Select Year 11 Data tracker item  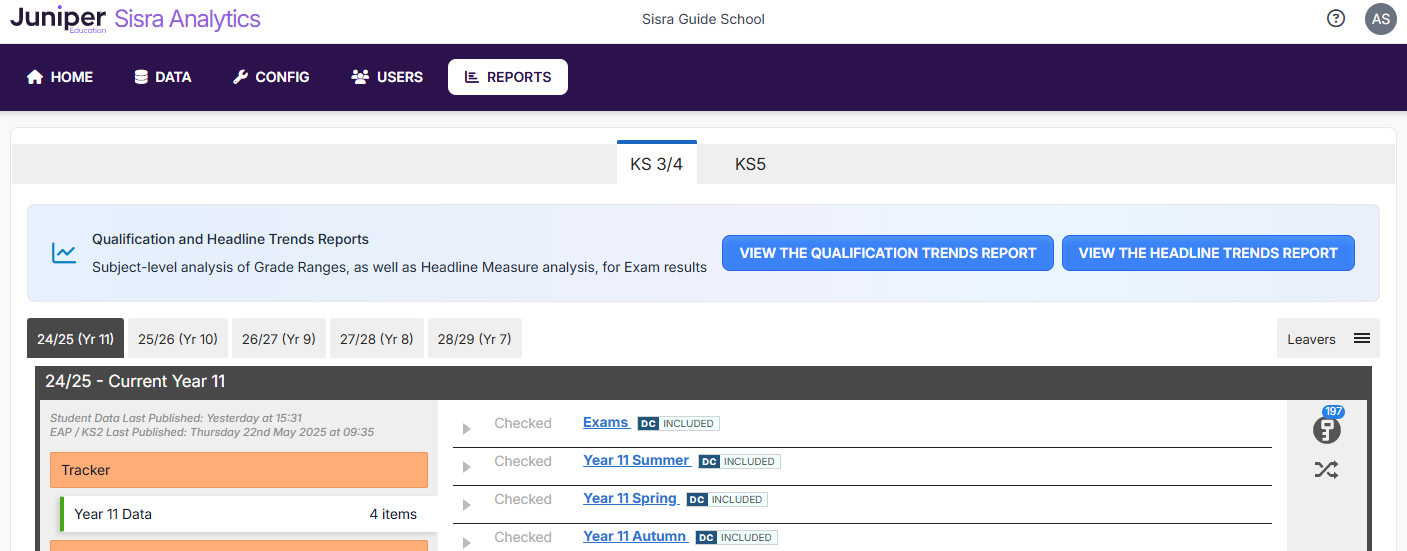pos(244,514)
